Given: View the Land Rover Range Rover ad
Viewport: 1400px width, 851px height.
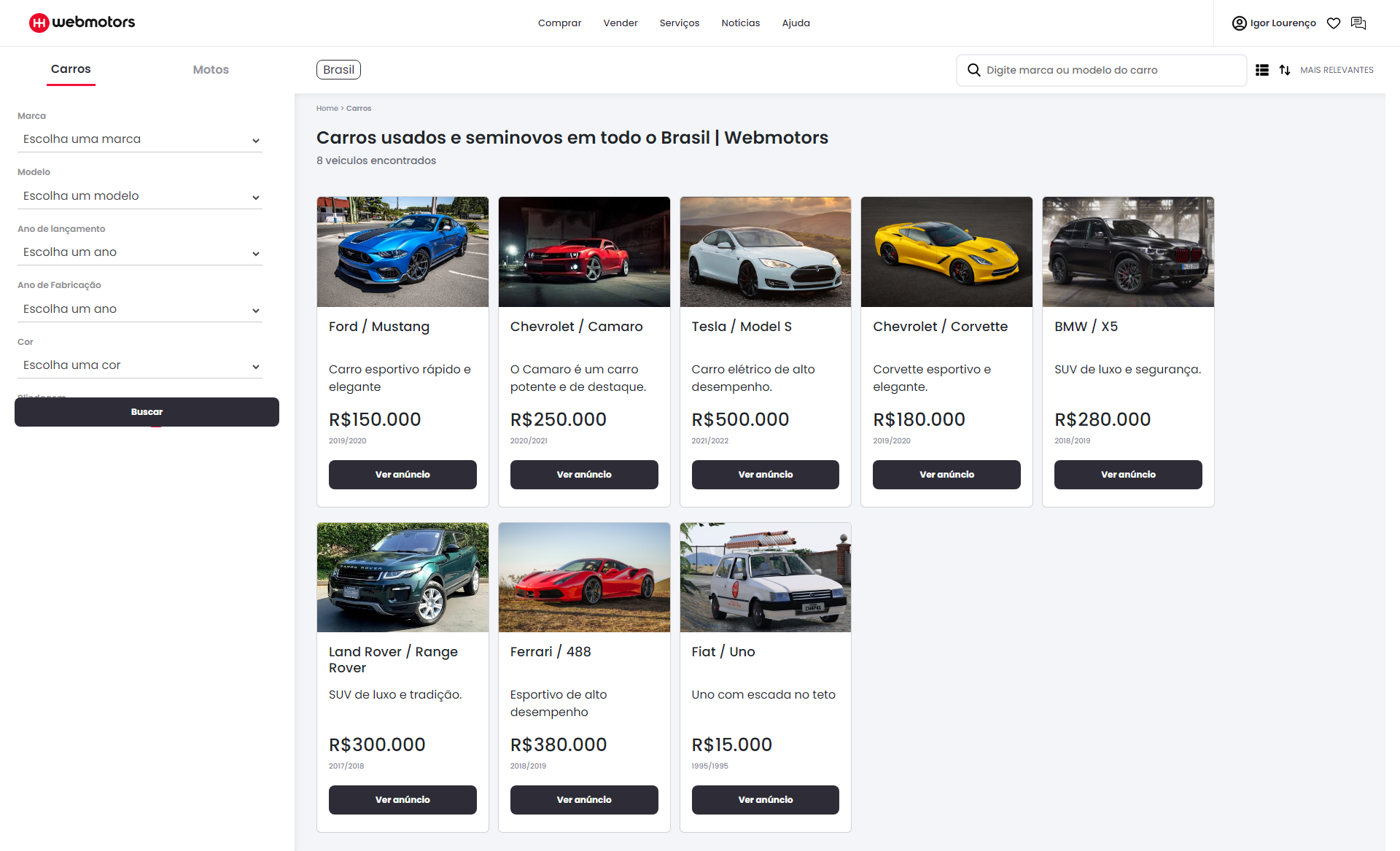Looking at the screenshot, I should (x=402, y=800).
